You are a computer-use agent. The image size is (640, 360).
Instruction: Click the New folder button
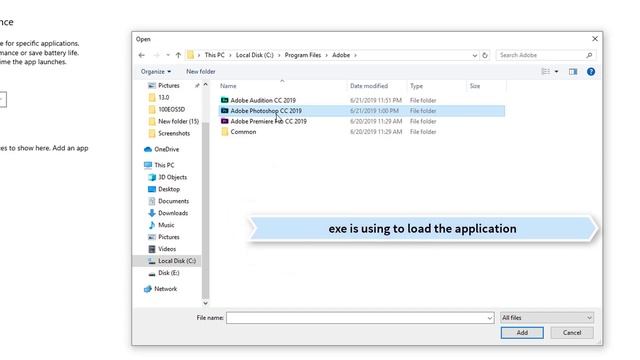pyautogui.click(x=200, y=71)
